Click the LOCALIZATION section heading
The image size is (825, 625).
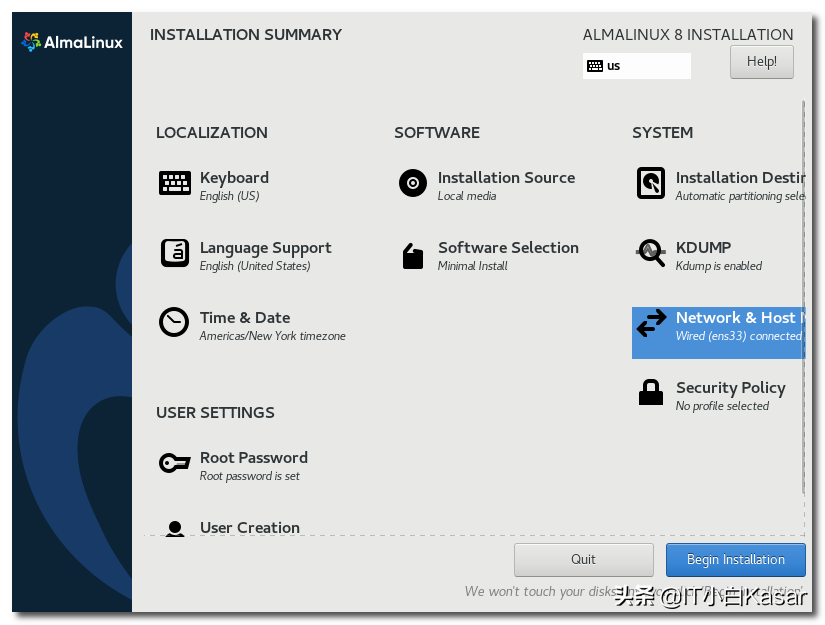click(212, 133)
